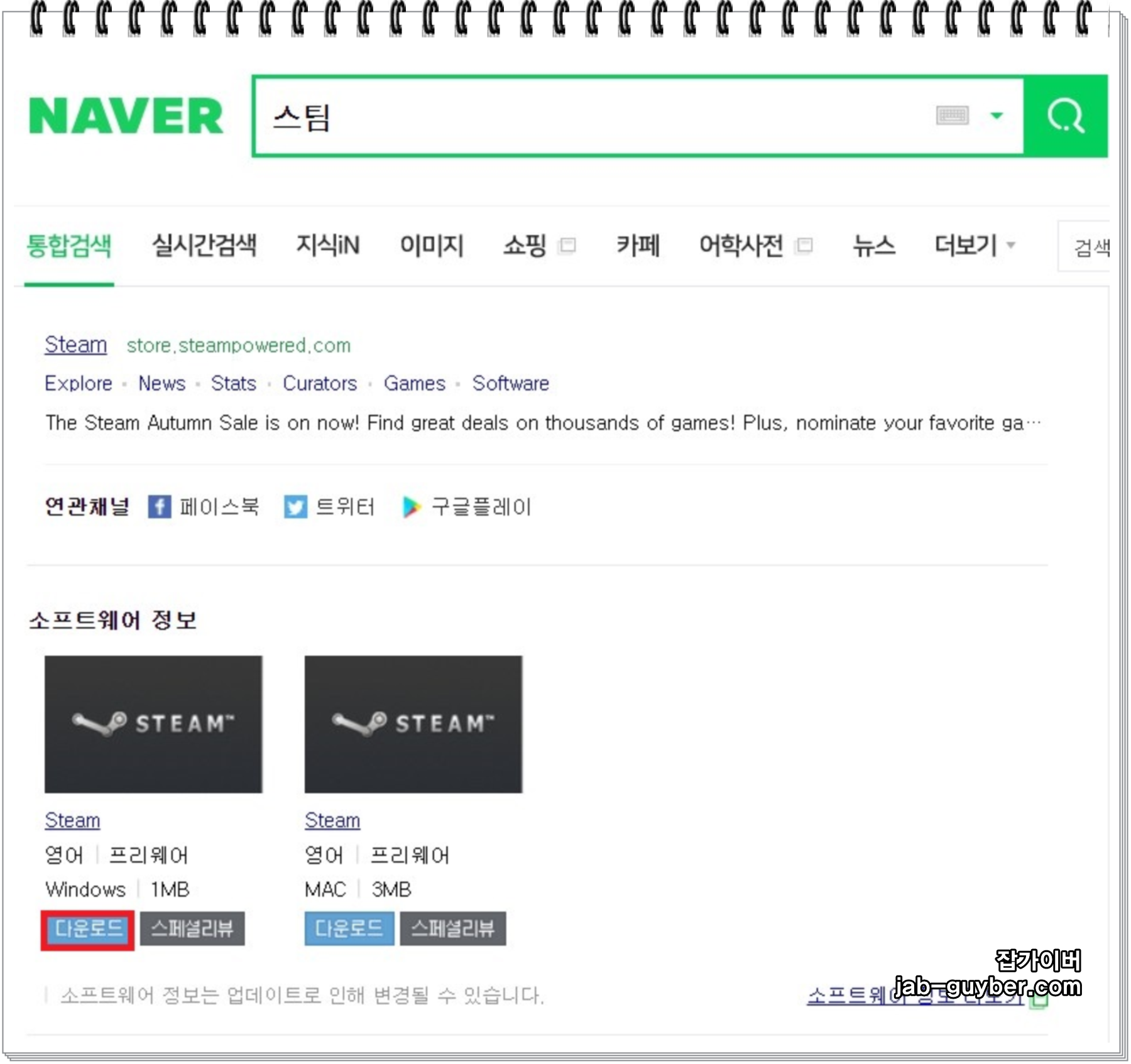Click the Steam title link of top result
The height and width of the screenshot is (1064, 1131).
pyautogui.click(x=76, y=345)
